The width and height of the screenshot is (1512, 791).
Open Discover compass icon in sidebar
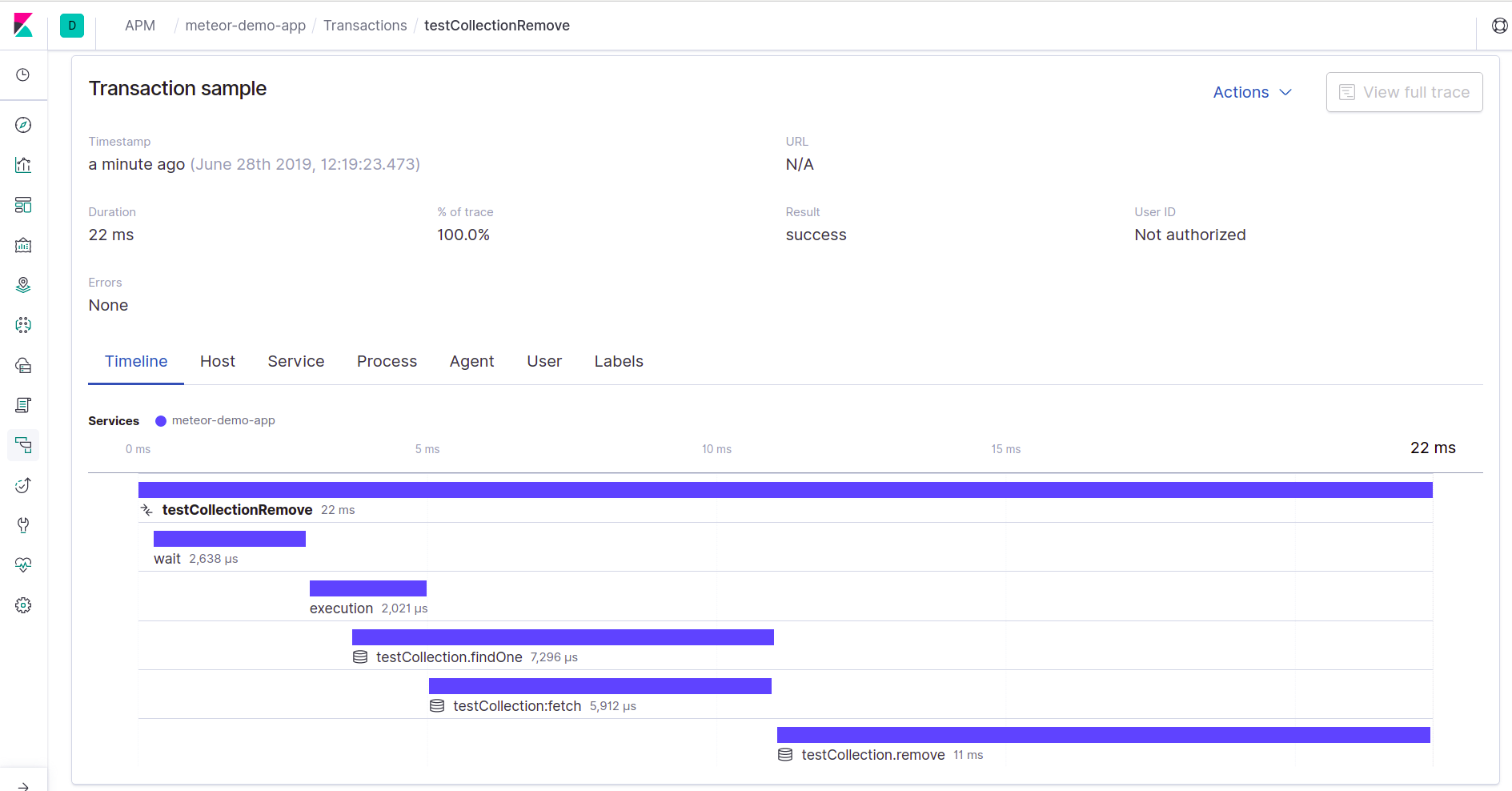[x=23, y=125]
